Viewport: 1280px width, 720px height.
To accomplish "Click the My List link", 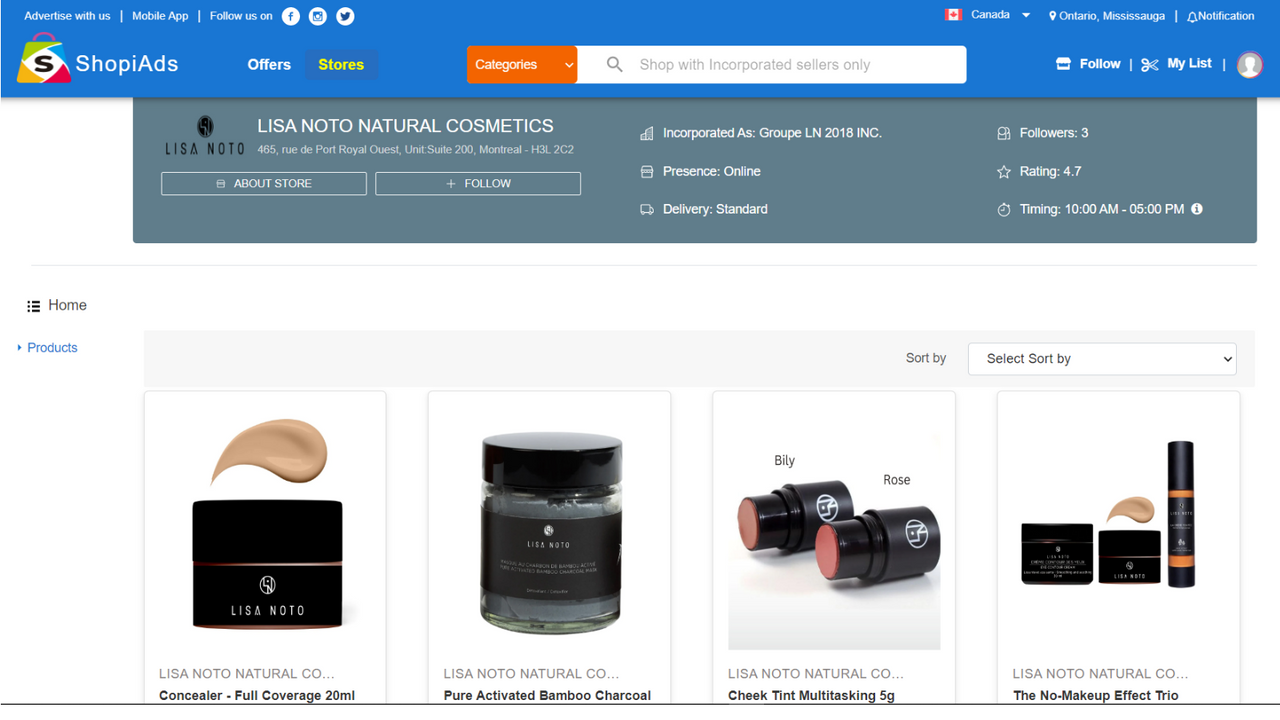I will [x=1189, y=63].
